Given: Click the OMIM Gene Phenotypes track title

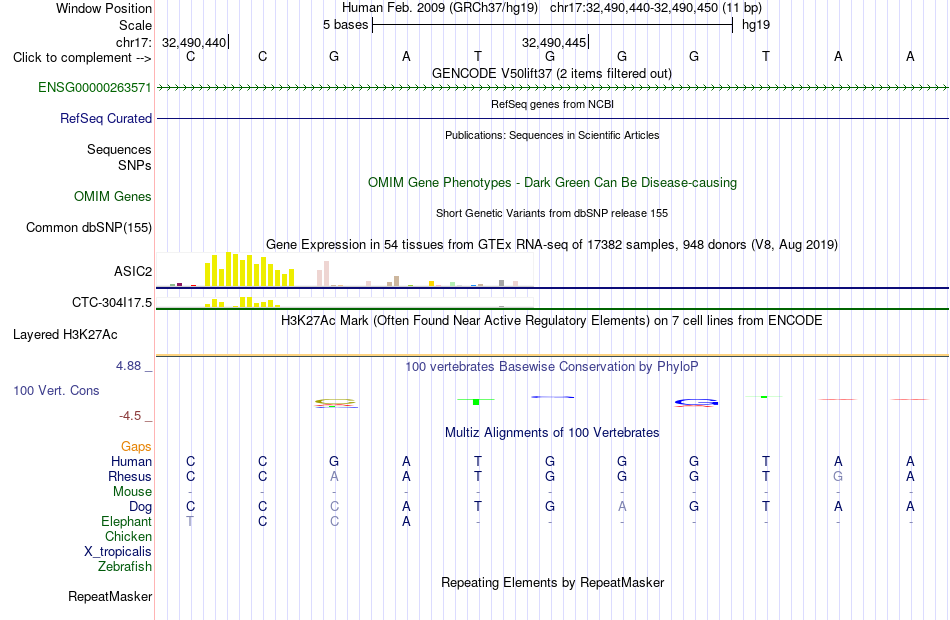Looking at the screenshot, I should pos(552,182).
